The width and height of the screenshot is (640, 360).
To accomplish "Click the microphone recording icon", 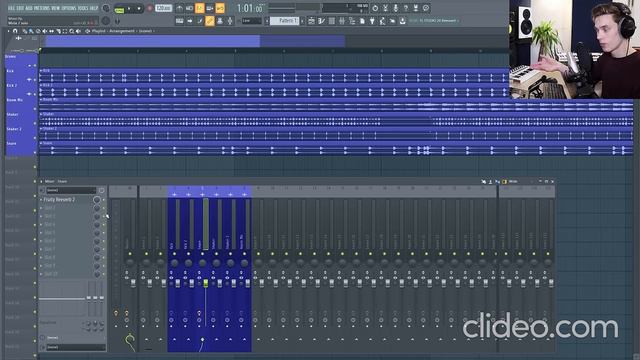I will point(396,8).
